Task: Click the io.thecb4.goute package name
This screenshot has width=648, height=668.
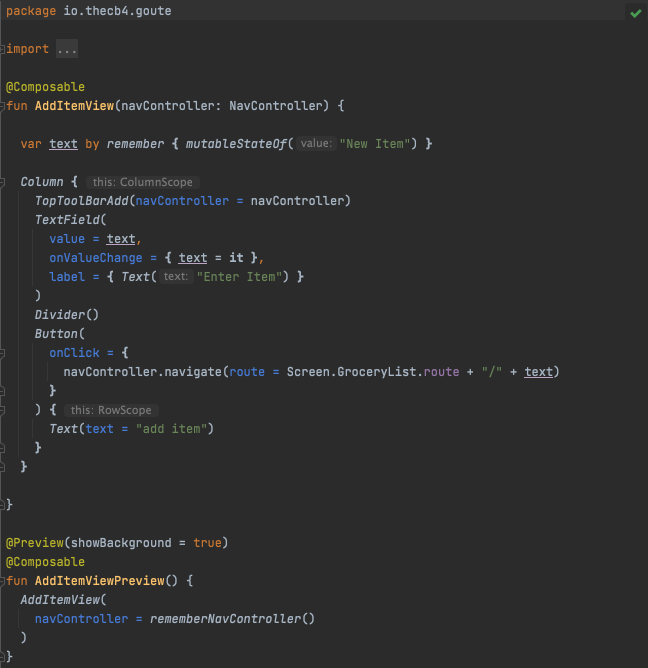Action: pos(117,11)
